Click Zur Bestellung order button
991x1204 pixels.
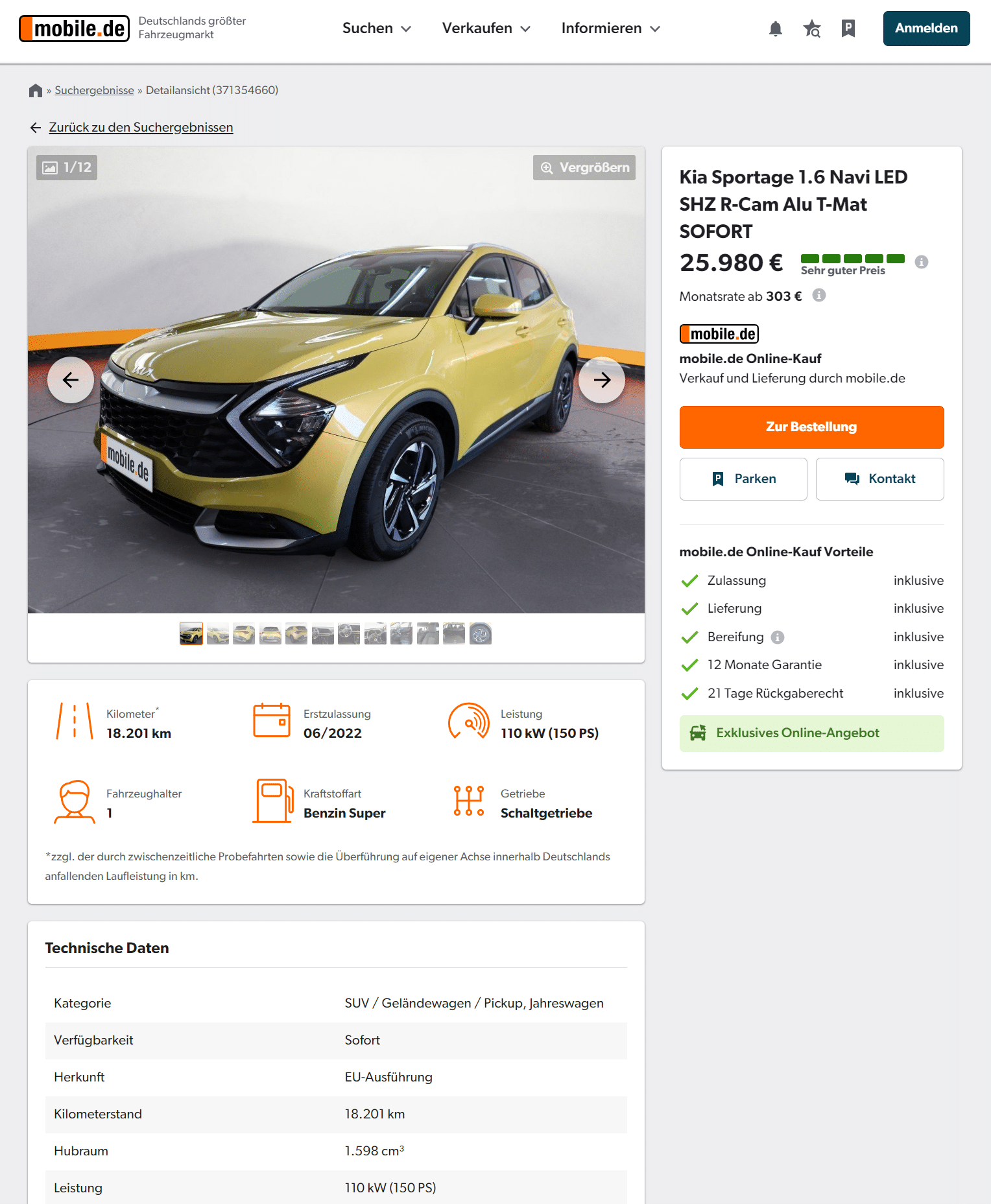click(x=811, y=427)
